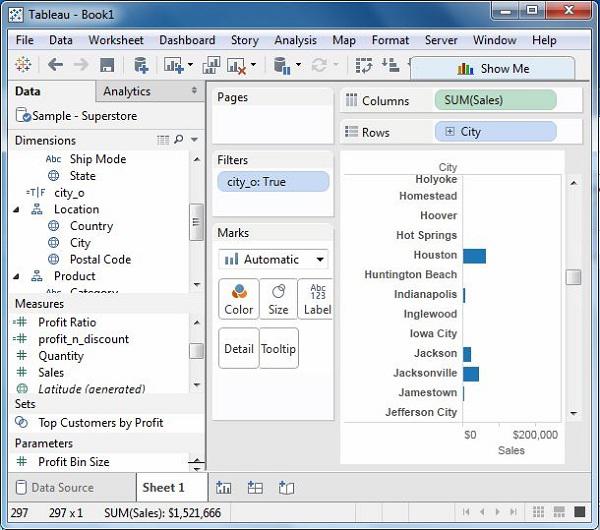View data grid icon in Dimensions header
This screenshot has height=530, width=600.
[x=163, y=140]
